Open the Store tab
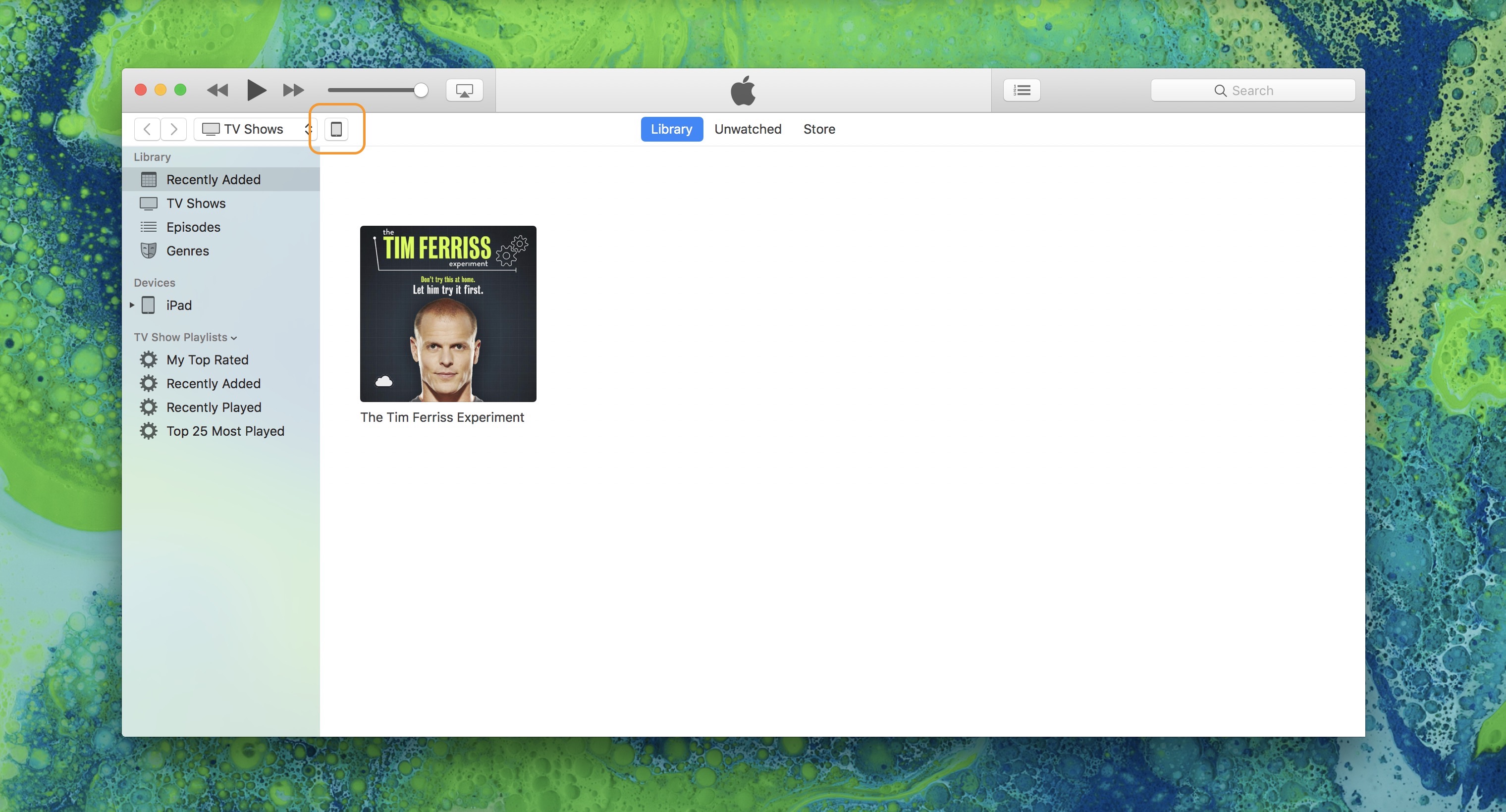Screen dimensions: 1506x812 pyautogui.click(x=819, y=129)
